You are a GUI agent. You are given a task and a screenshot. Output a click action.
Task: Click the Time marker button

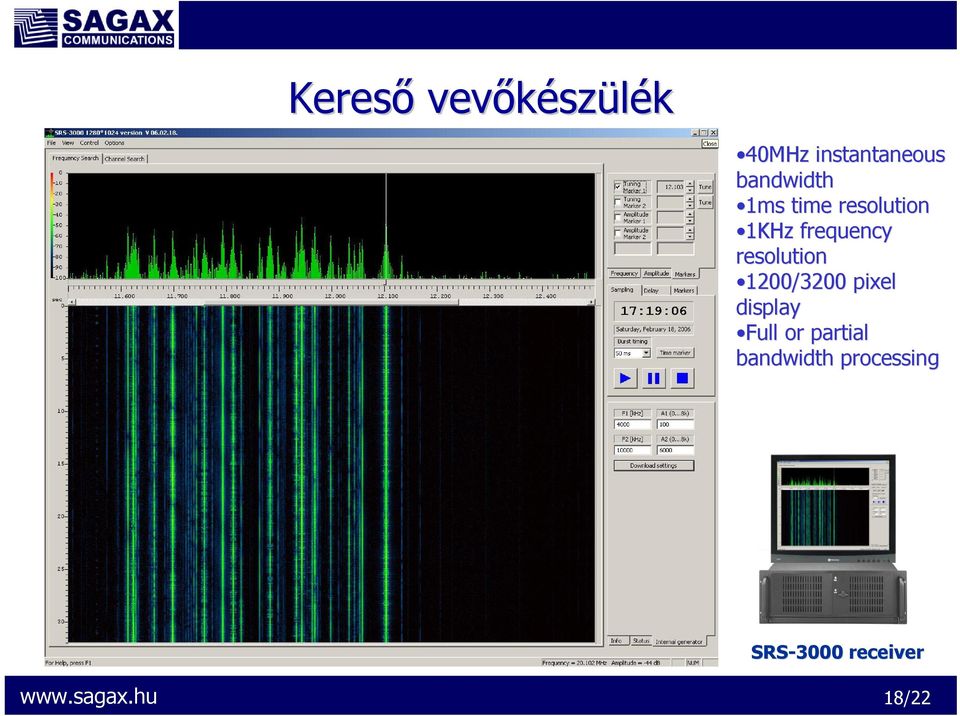pyautogui.click(x=675, y=353)
